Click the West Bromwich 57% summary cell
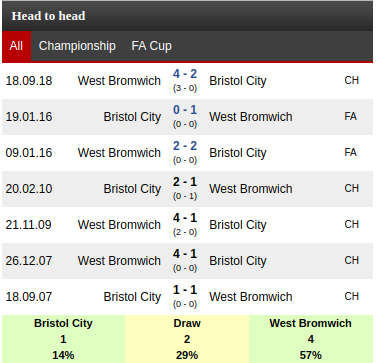Viewport: 379px width, 363px height. tap(311, 339)
